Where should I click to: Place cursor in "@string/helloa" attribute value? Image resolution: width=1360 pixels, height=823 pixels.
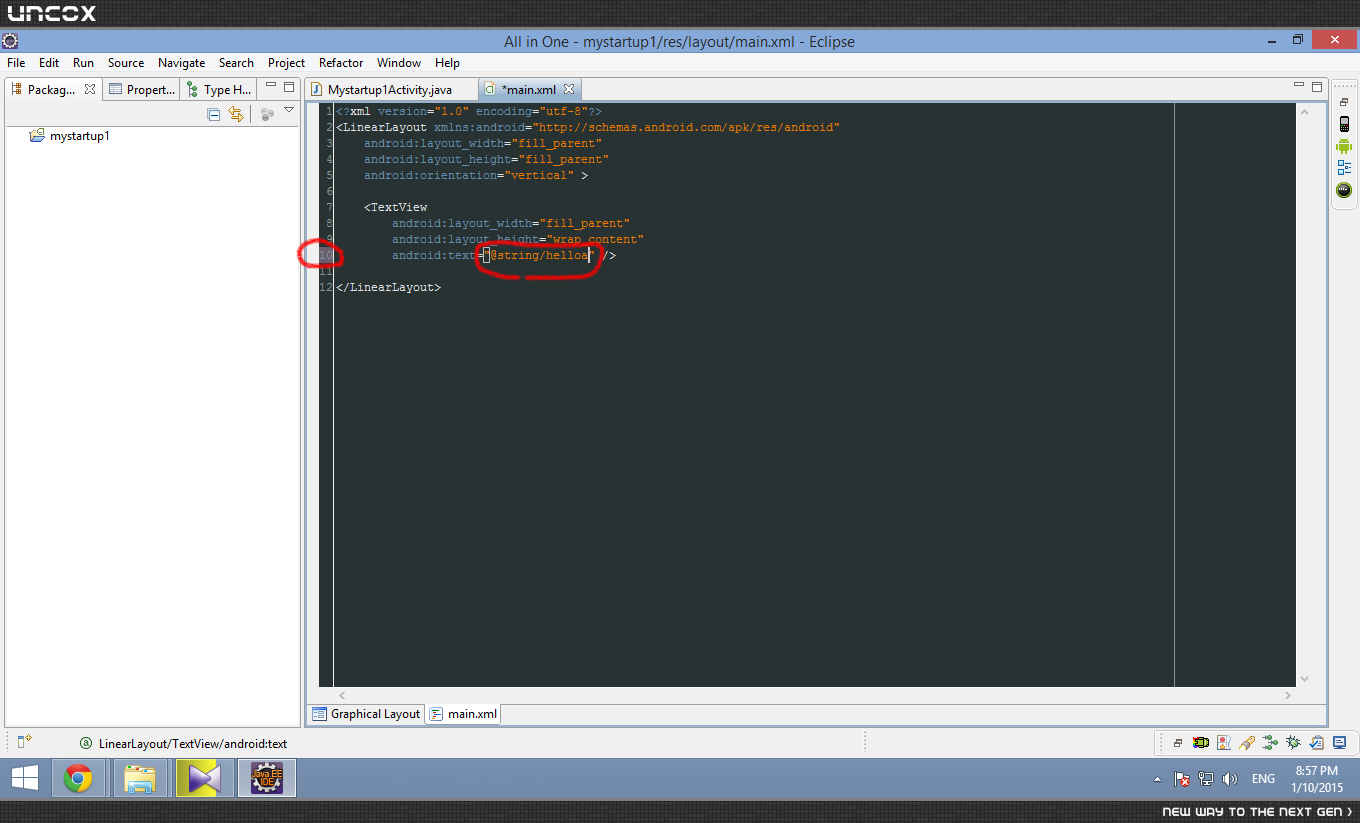pos(539,256)
